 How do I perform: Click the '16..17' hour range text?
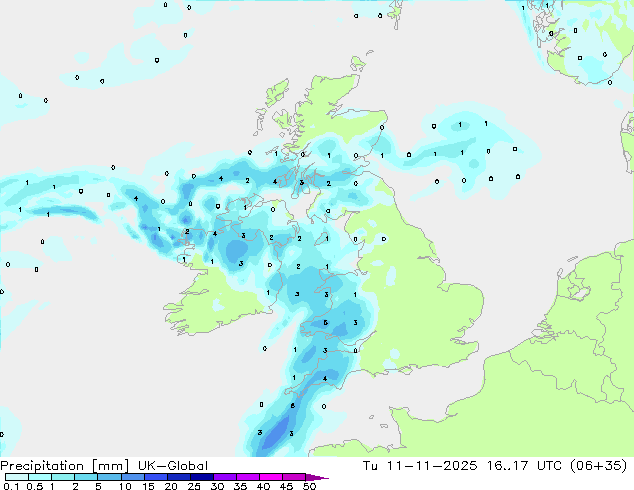[x=507, y=466]
